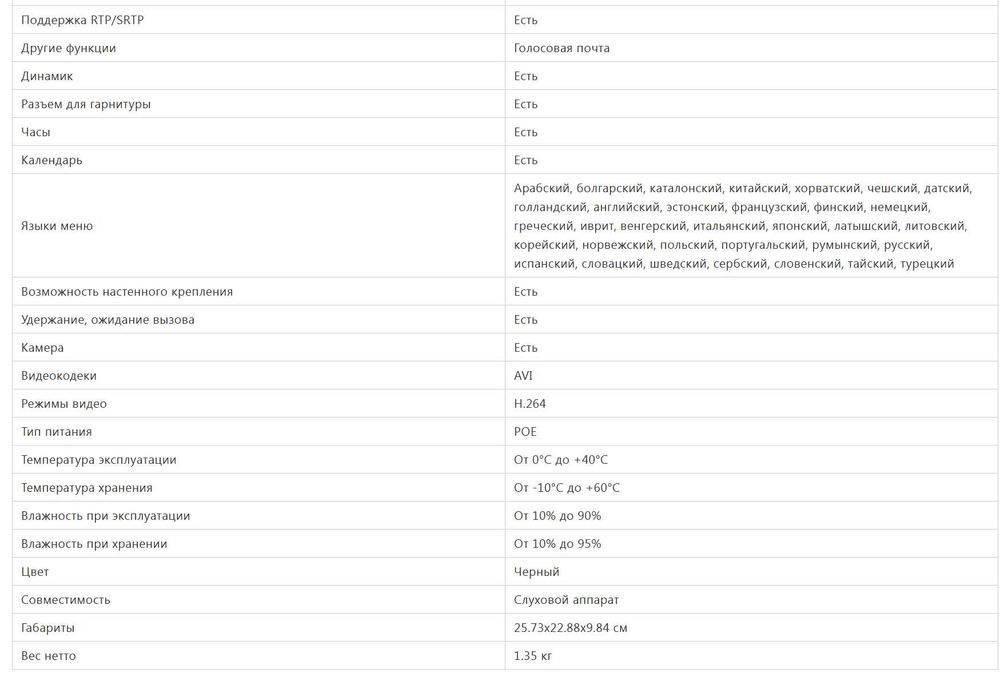Click the 'Календарь' row label

52,160
